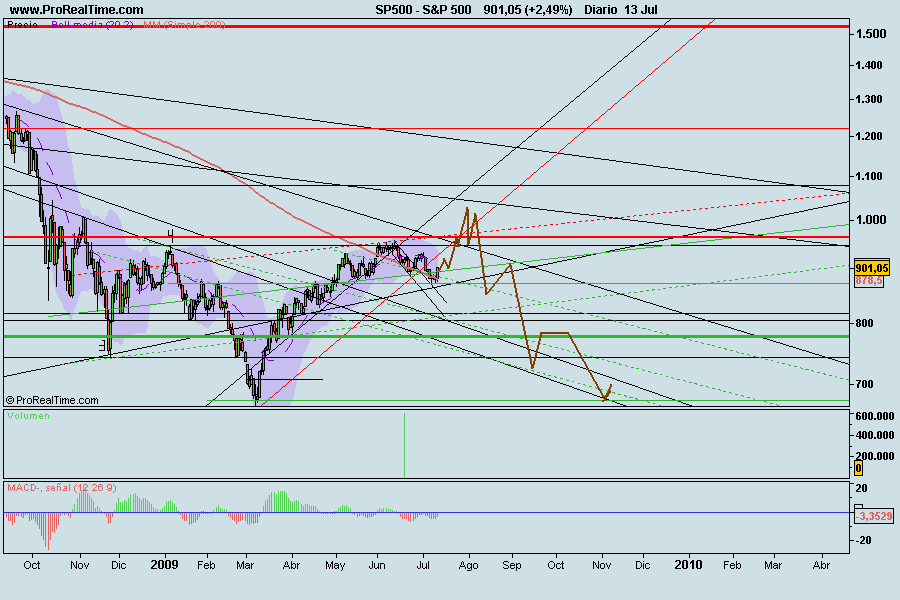Click the 700 price axis value
Viewport: 900px width, 600px height.
click(x=864, y=384)
